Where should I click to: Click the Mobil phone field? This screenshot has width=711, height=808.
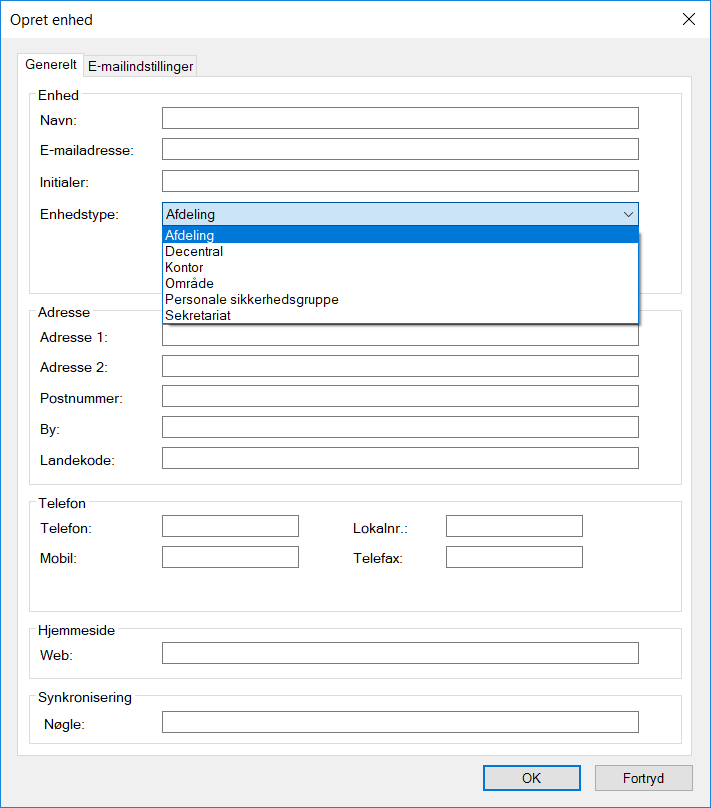coord(230,557)
